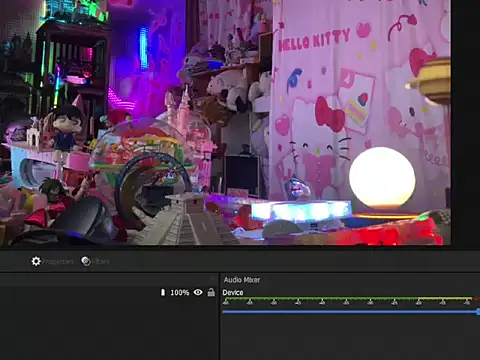
Task: Open the source Filters dialog
Action: click(95, 261)
